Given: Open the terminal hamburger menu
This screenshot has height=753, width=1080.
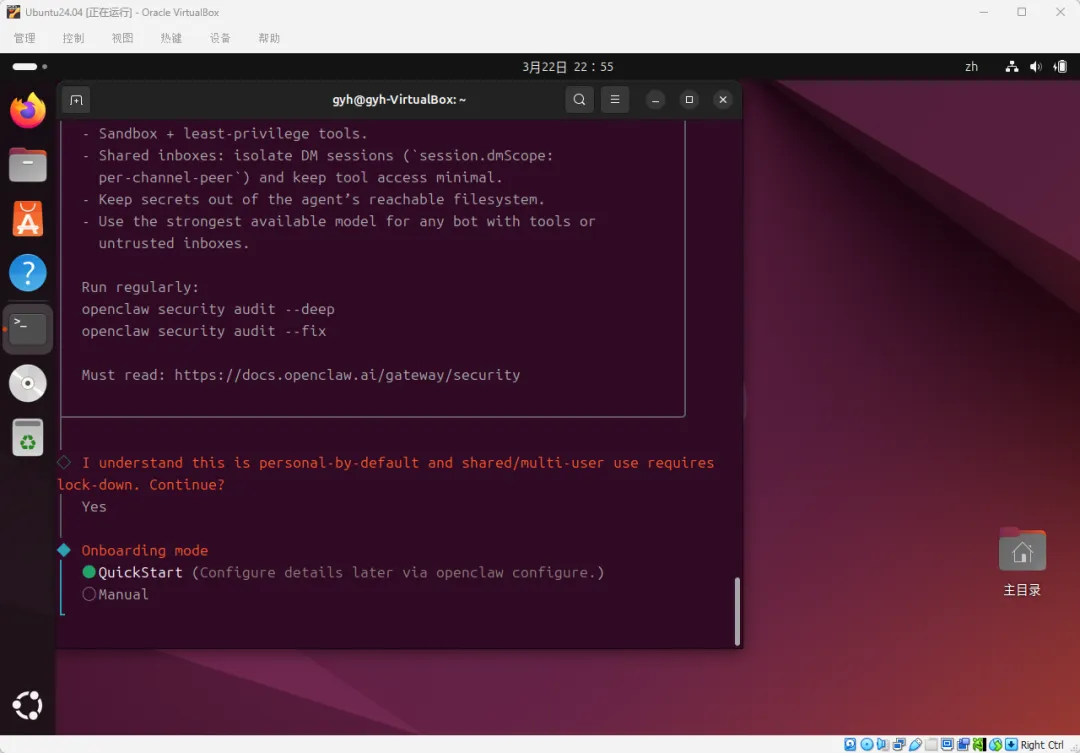Looking at the screenshot, I should pos(615,100).
